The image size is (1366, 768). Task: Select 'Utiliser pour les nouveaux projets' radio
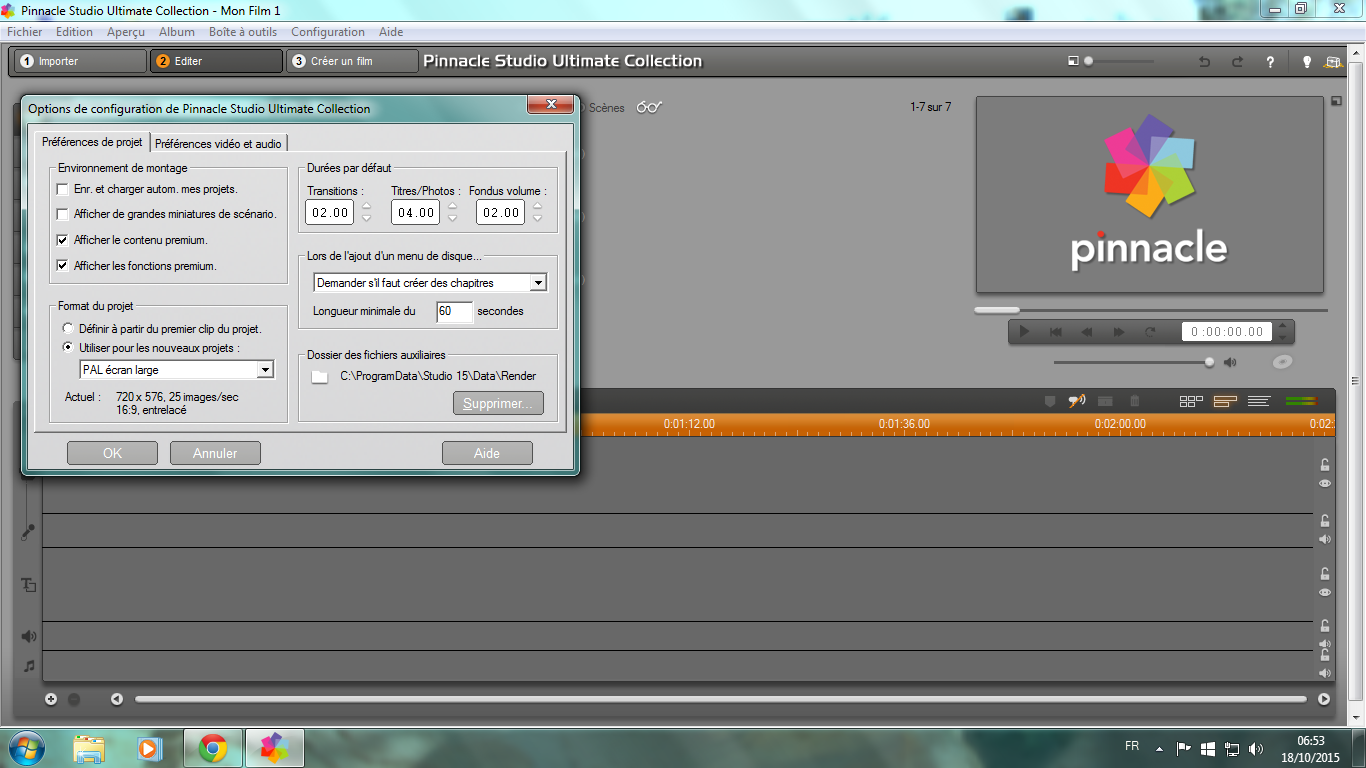point(67,348)
